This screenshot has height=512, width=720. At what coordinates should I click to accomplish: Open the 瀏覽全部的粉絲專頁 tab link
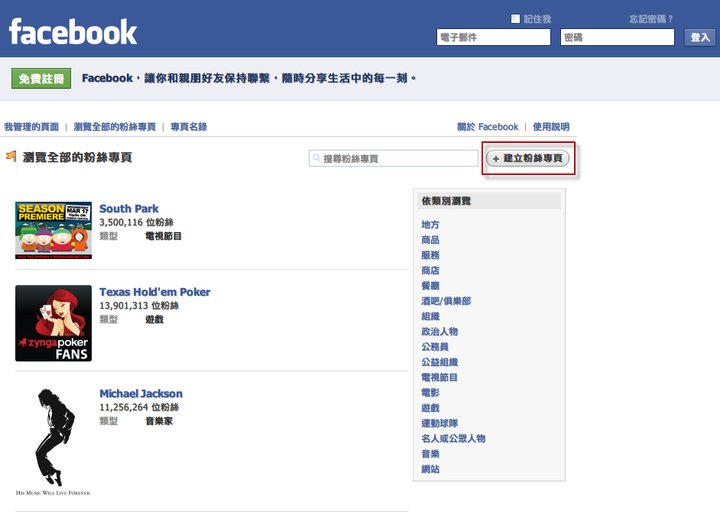[x=115, y=127]
